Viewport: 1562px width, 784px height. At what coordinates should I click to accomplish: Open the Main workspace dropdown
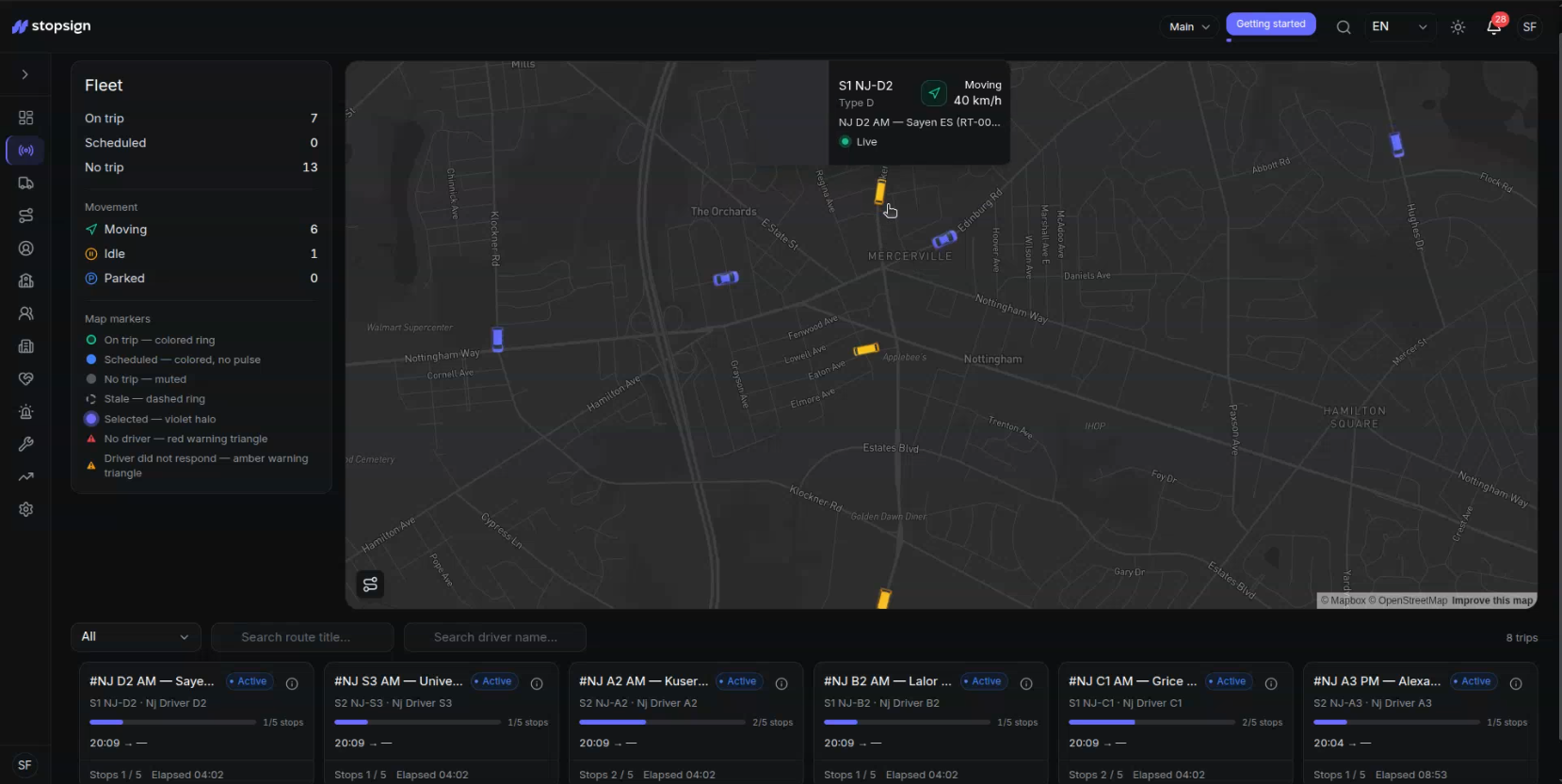1190,27
